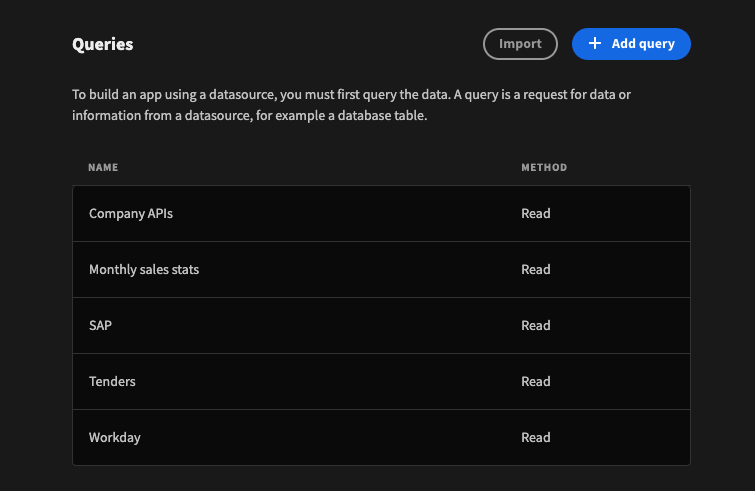
Task: Select the SAP query row
Action: 381,325
